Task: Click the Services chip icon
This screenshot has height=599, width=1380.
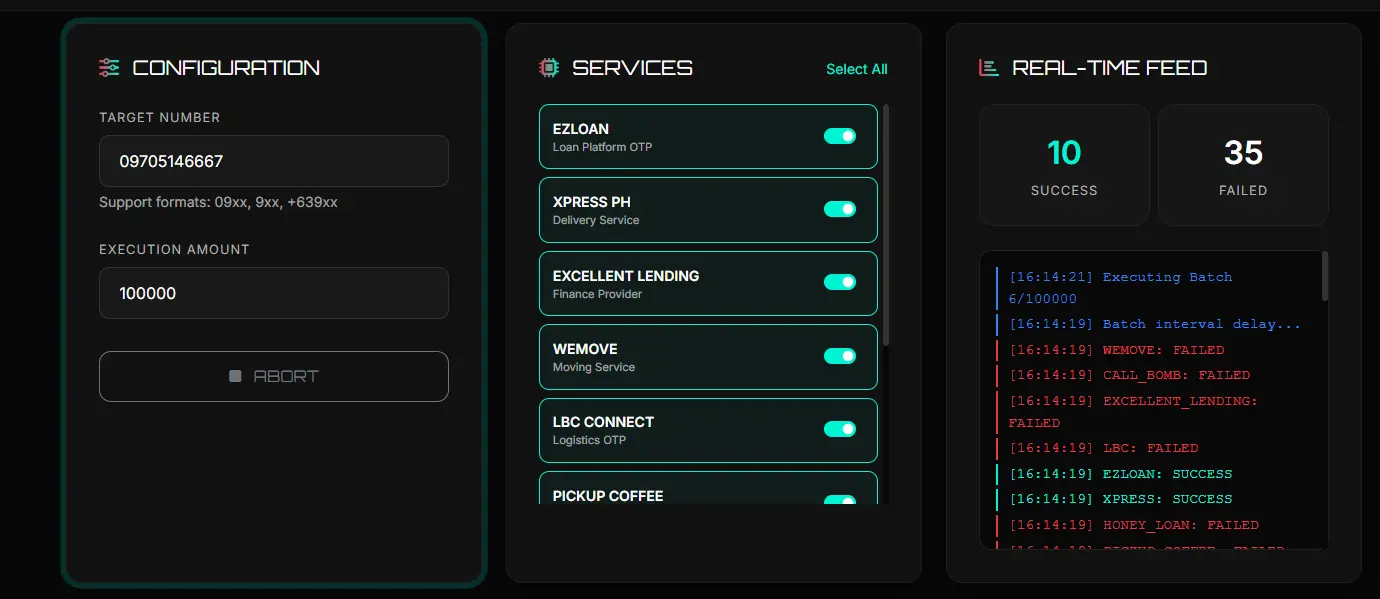Action: click(549, 68)
